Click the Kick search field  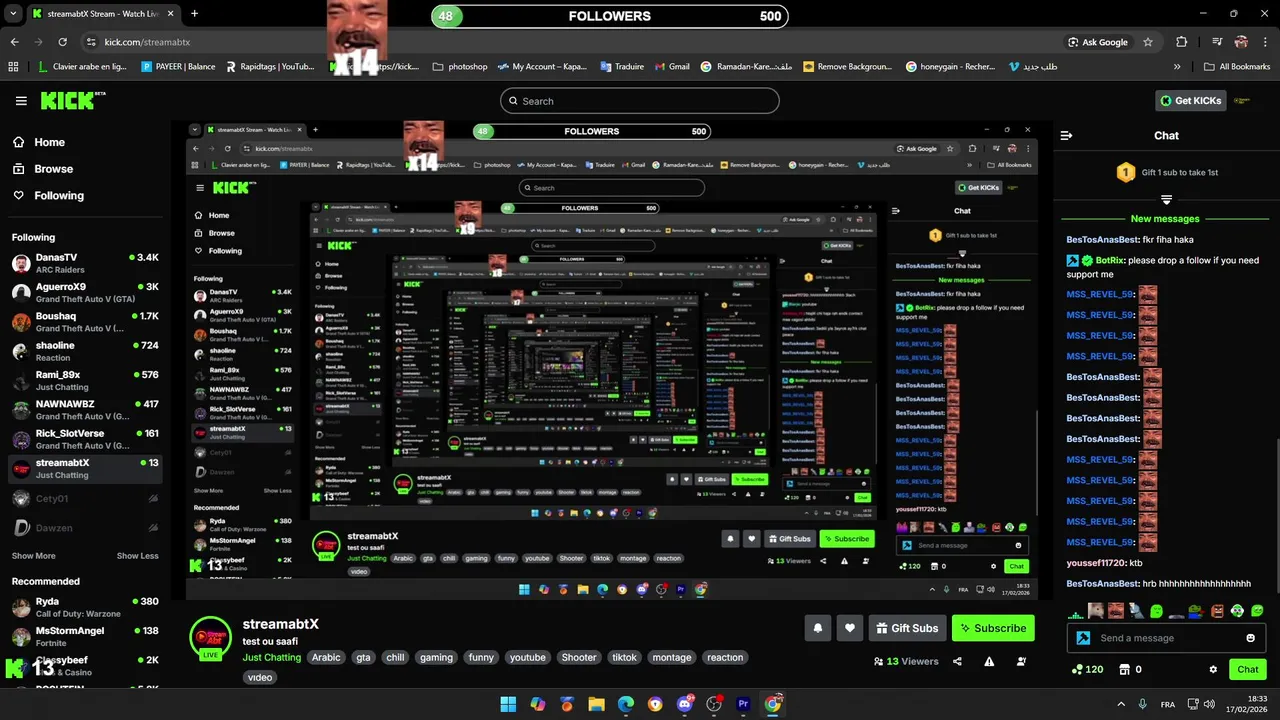coord(639,101)
